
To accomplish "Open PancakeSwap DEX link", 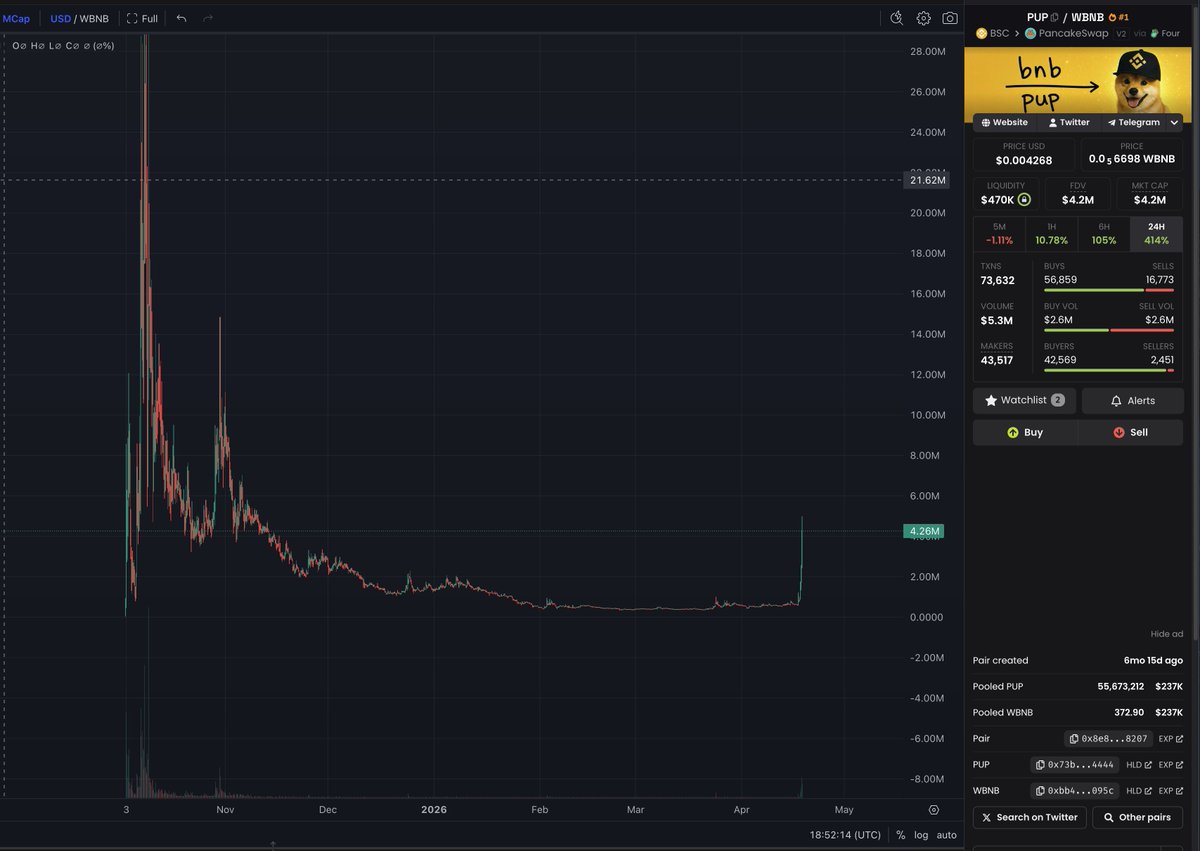I will [x=1067, y=33].
